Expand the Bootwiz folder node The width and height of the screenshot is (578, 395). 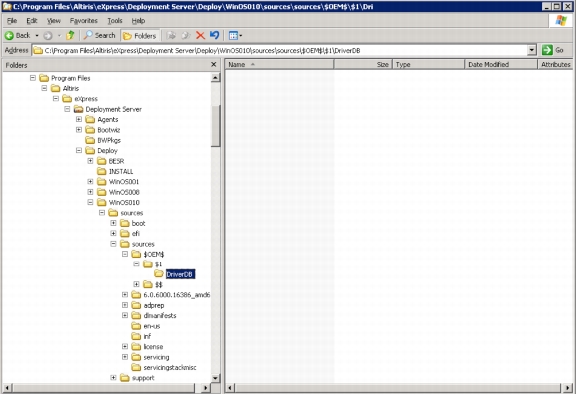tap(79, 130)
